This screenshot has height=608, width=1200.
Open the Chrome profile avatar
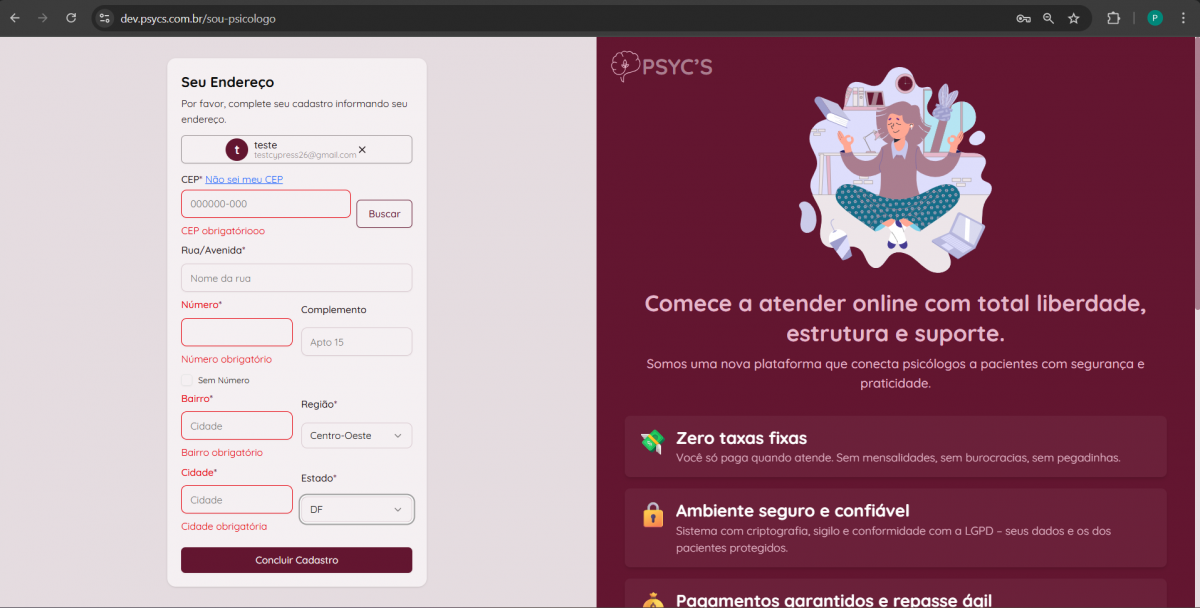[1155, 18]
